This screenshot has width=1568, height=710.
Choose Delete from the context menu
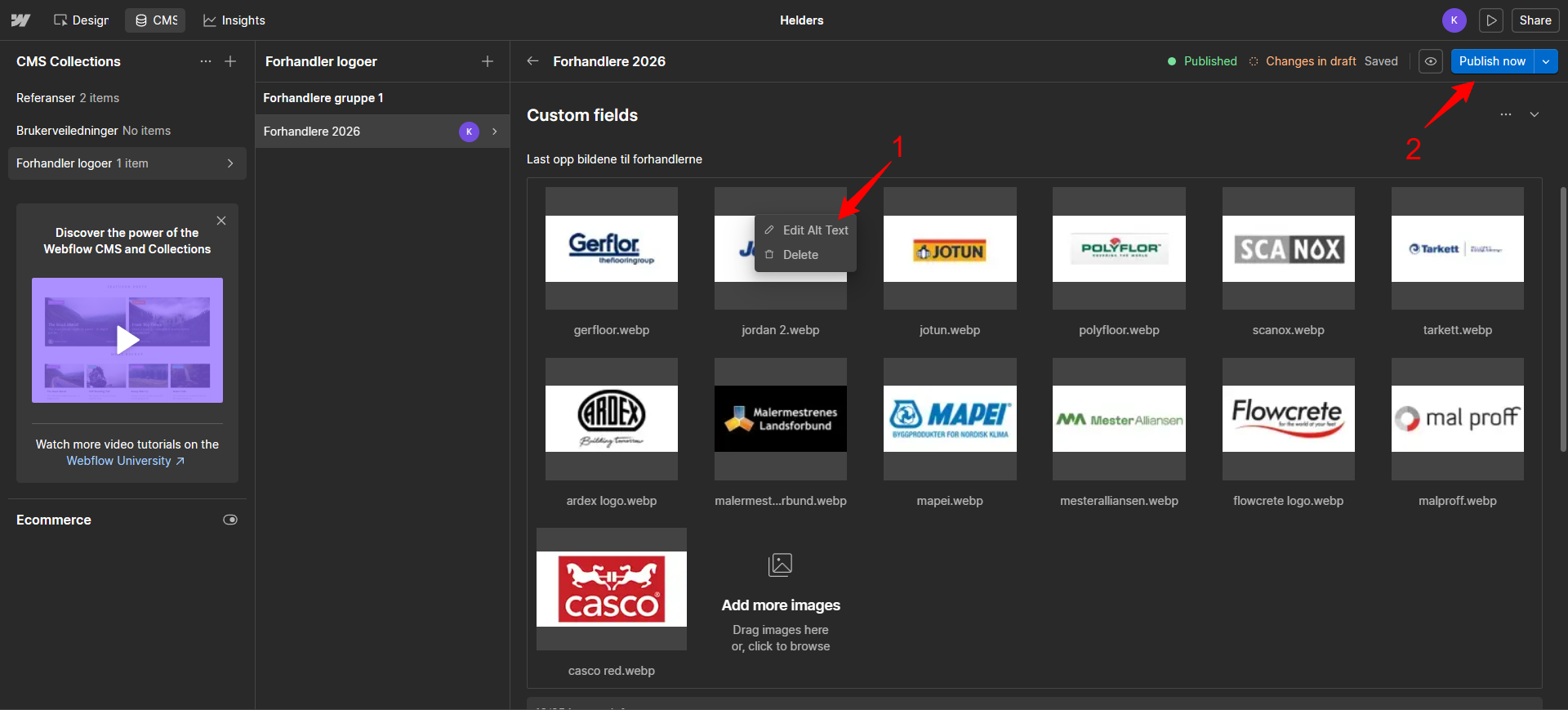pyautogui.click(x=806, y=255)
